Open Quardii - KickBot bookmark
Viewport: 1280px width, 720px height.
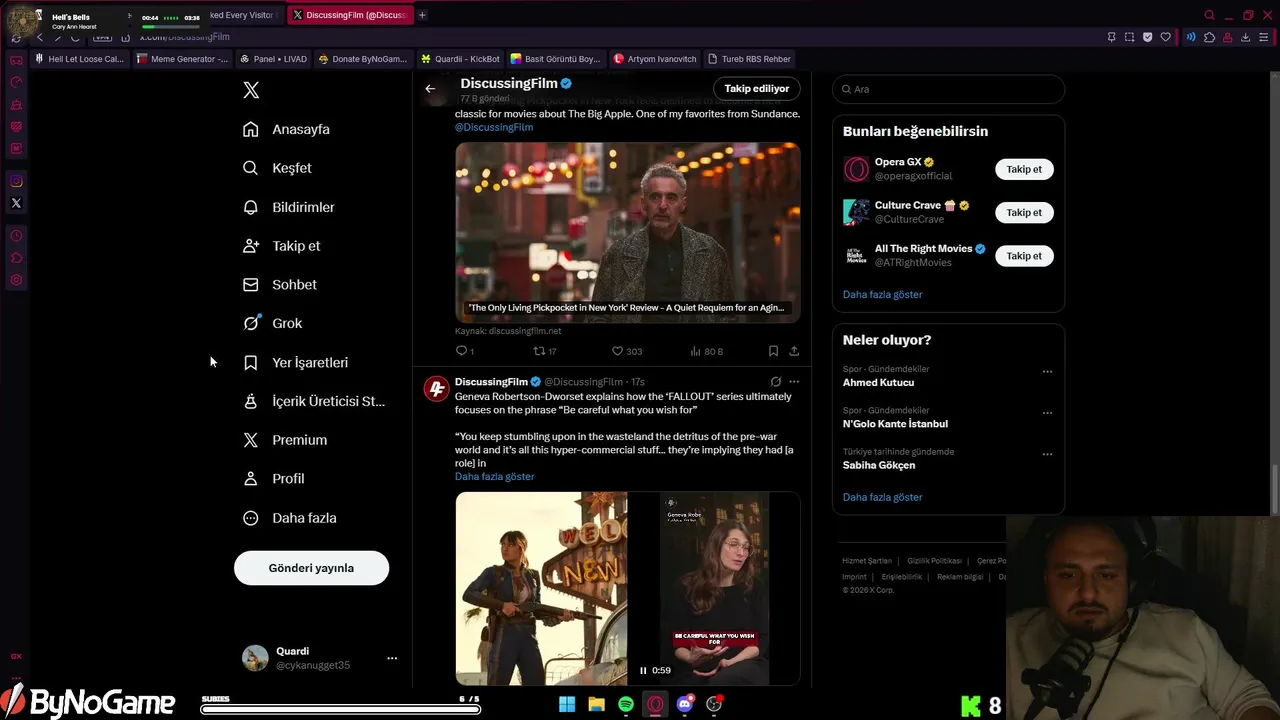click(x=461, y=59)
